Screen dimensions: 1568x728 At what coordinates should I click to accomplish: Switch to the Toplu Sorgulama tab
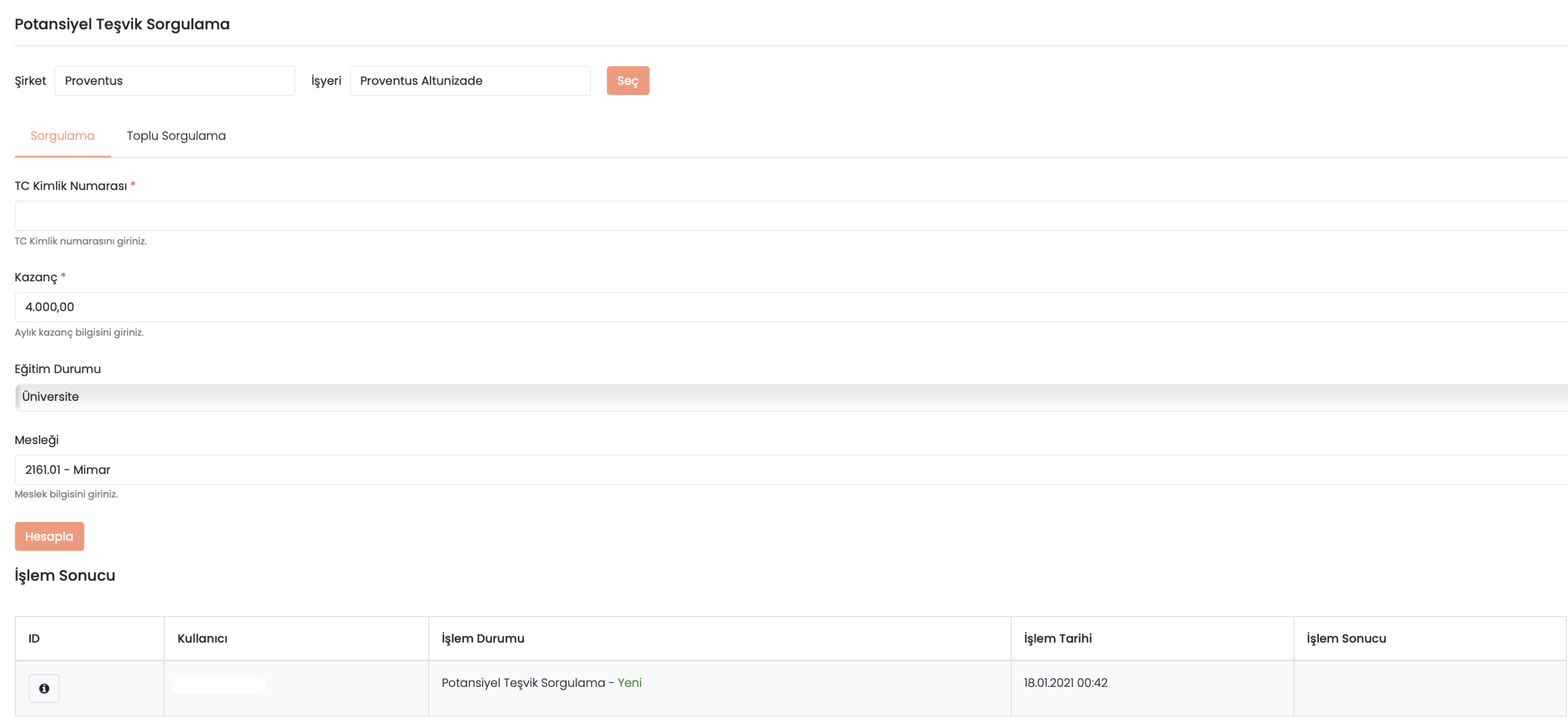176,135
